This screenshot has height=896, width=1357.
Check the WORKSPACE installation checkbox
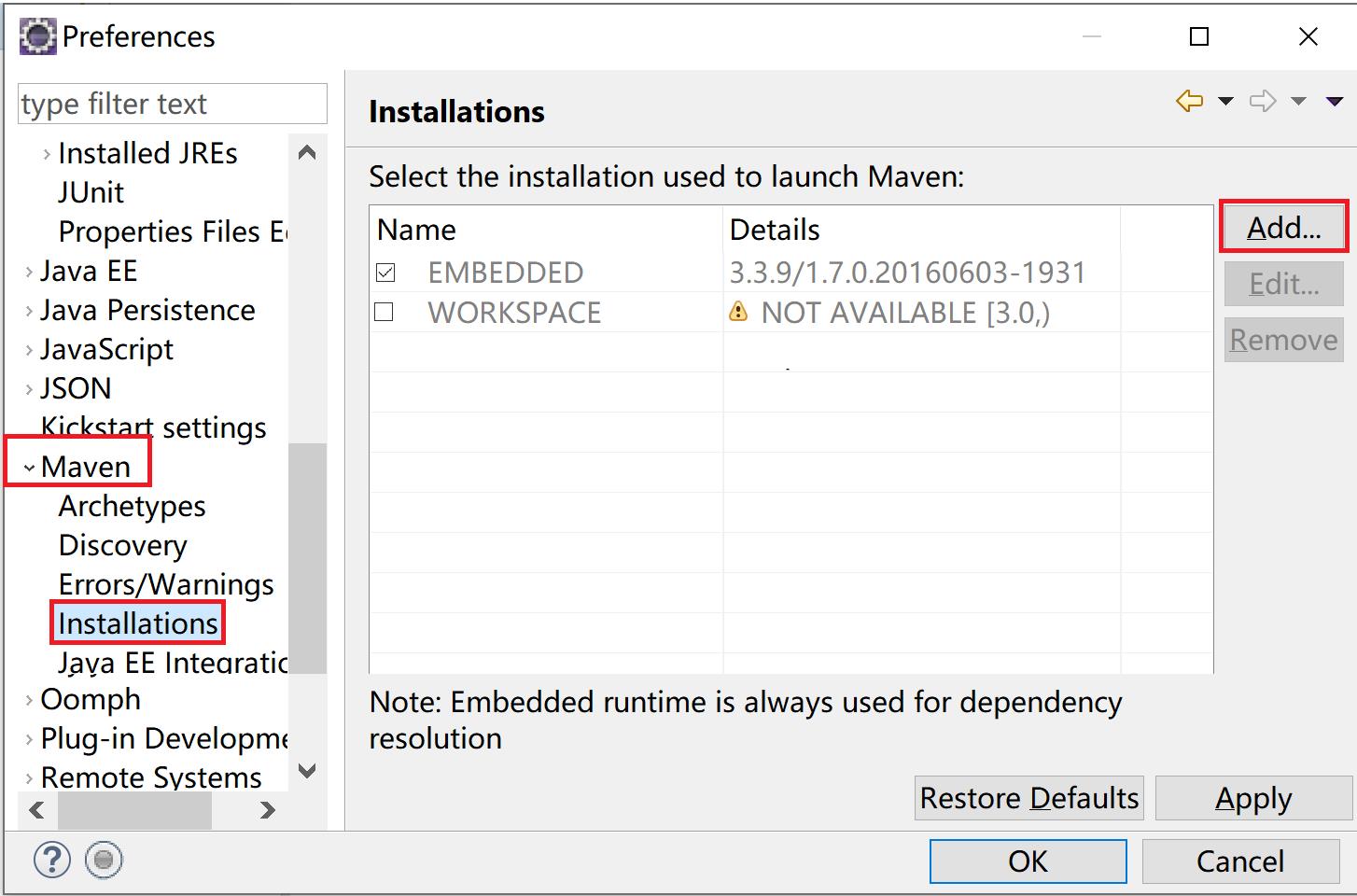[384, 312]
